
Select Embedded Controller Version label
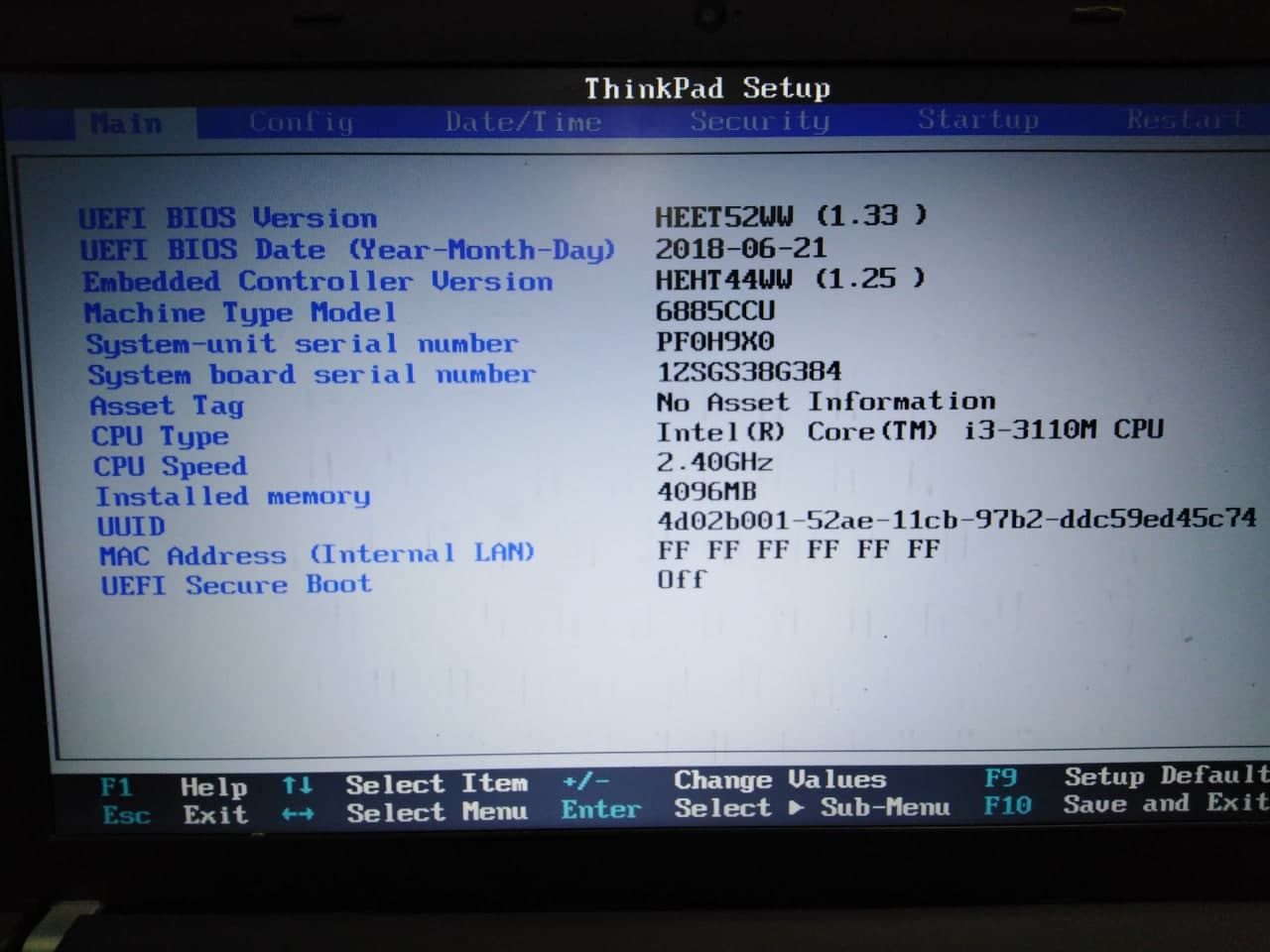pos(317,282)
